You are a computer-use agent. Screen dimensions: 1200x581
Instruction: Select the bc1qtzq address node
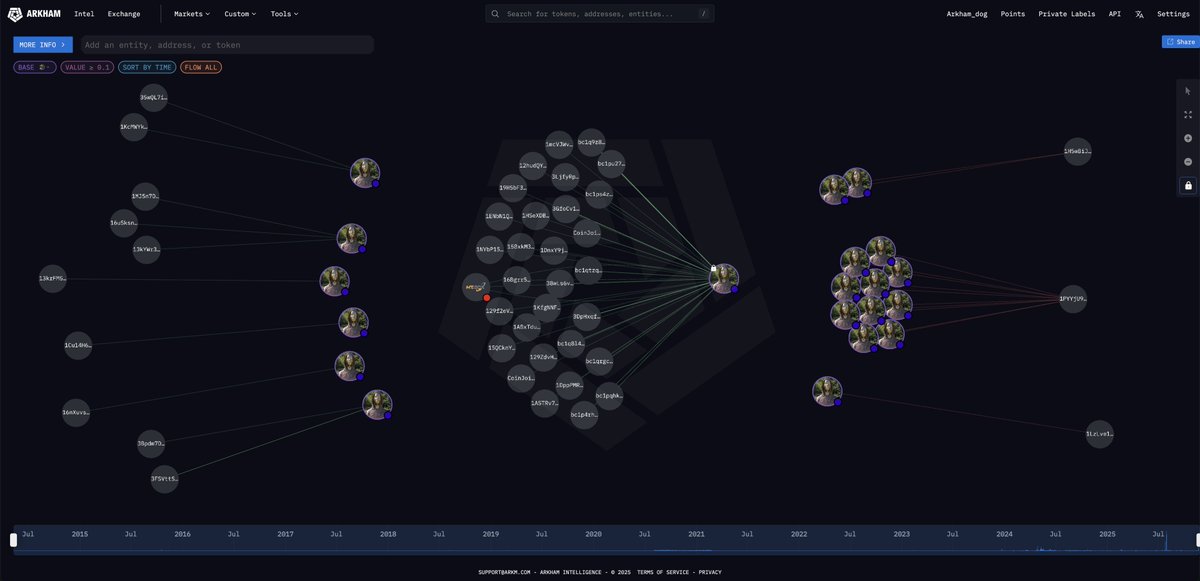(x=588, y=271)
